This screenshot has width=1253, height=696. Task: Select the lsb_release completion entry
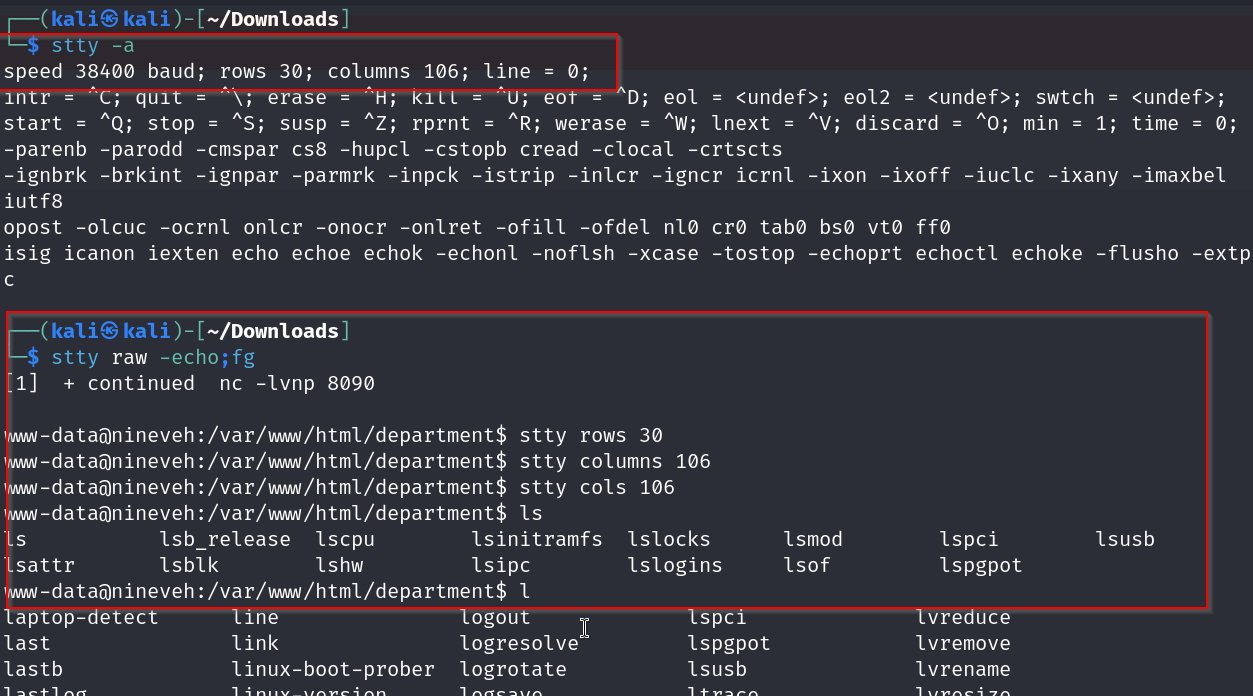click(x=225, y=539)
